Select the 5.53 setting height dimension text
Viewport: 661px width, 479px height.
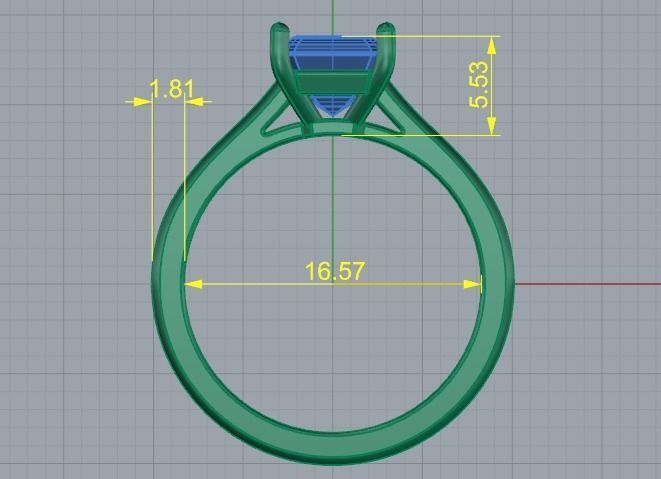pyautogui.click(x=478, y=85)
